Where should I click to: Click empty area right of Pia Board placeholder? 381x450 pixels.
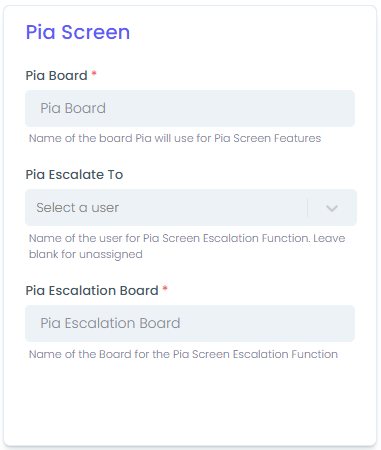(x=230, y=108)
